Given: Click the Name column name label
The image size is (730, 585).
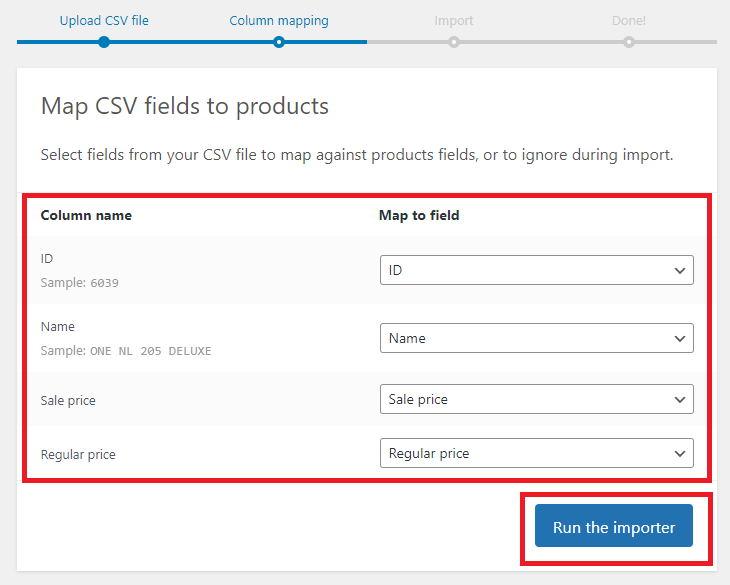Looking at the screenshot, I should (x=58, y=327).
